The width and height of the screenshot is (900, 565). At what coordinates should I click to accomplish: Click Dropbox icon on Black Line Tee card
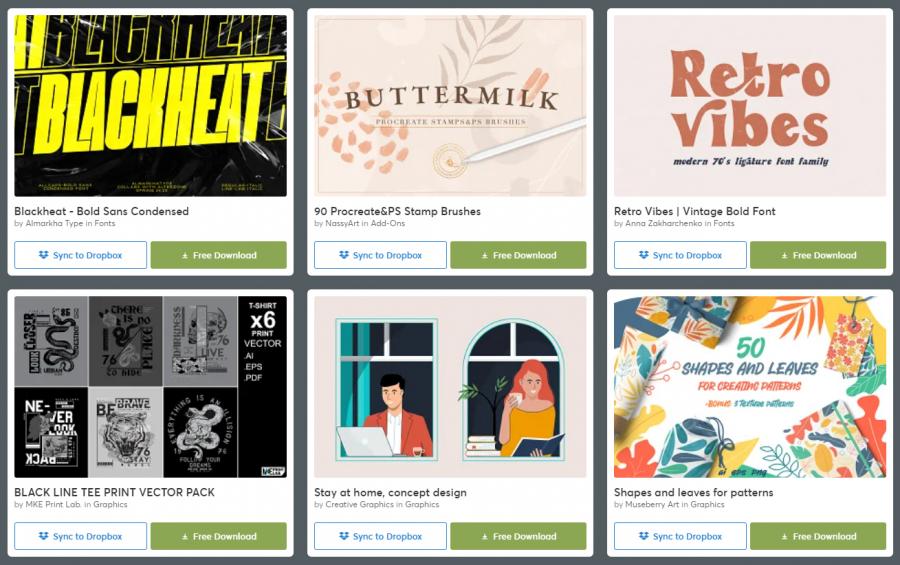pos(44,536)
